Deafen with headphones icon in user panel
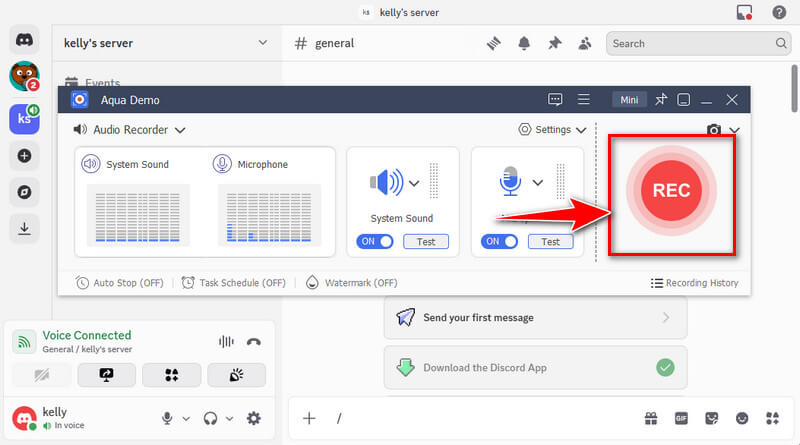The width and height of the screenshot is (800, 445). pos(210,418)
